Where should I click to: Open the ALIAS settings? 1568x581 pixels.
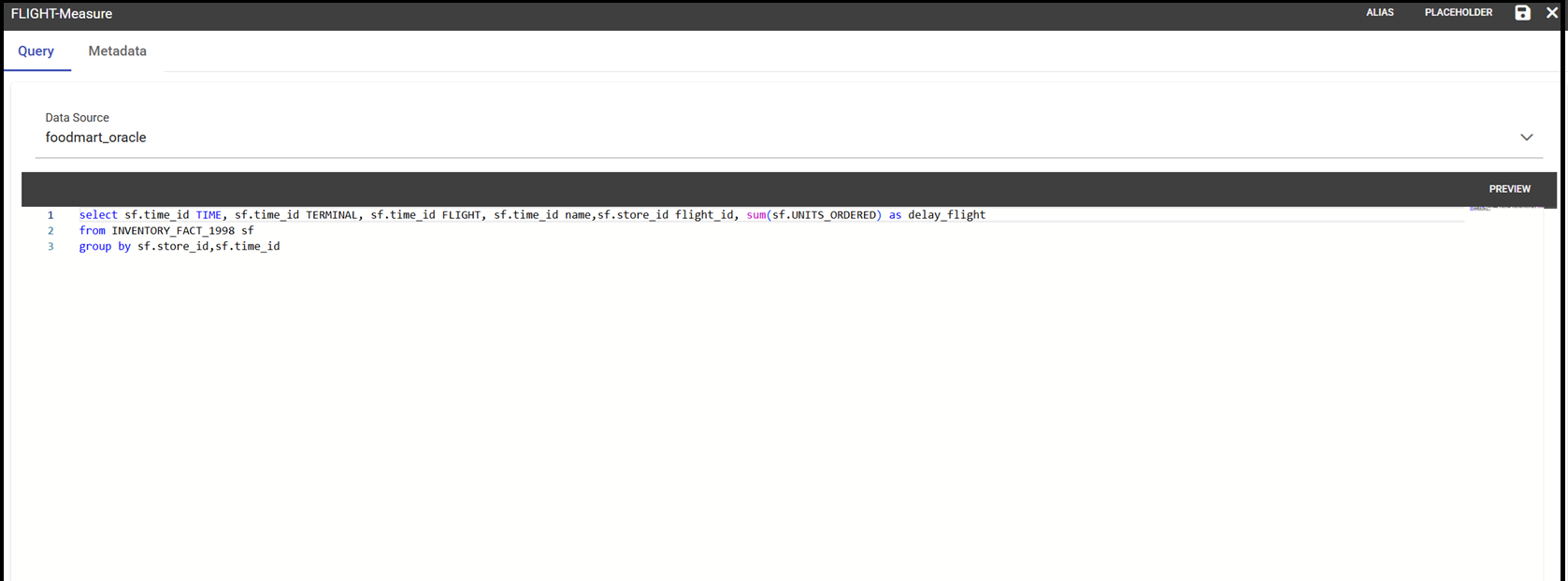point(1380,13)
